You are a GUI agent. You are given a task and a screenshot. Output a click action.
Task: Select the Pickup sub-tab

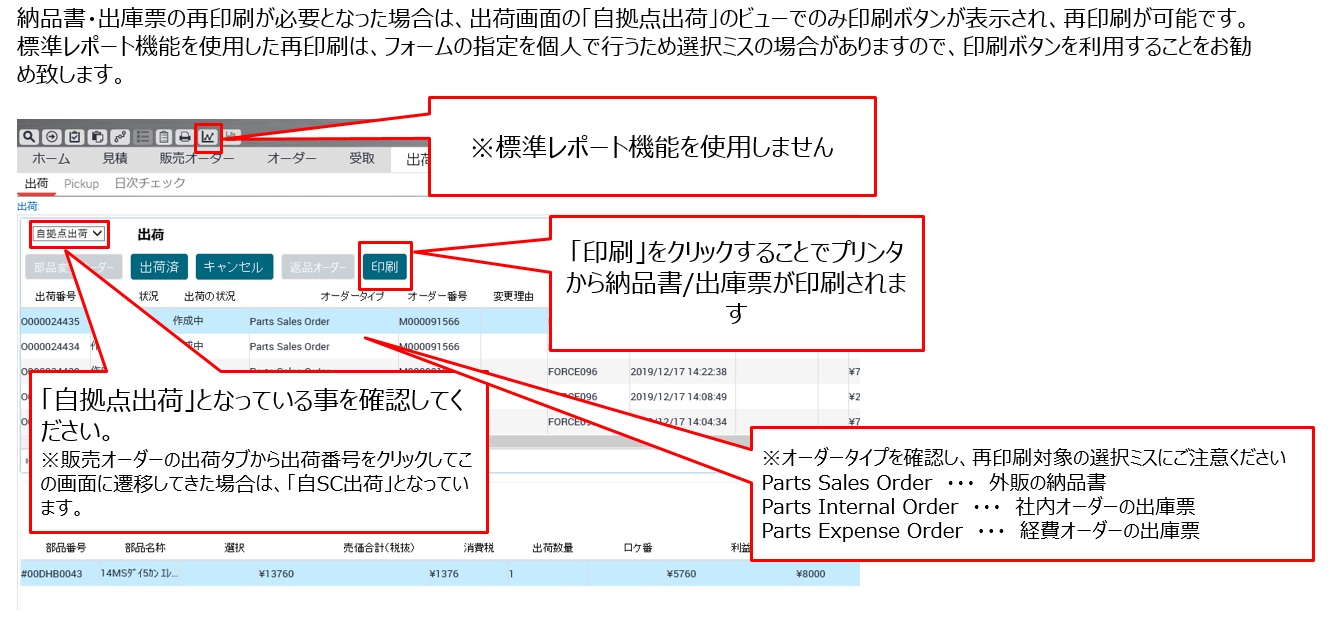click(x=81, y=184)
